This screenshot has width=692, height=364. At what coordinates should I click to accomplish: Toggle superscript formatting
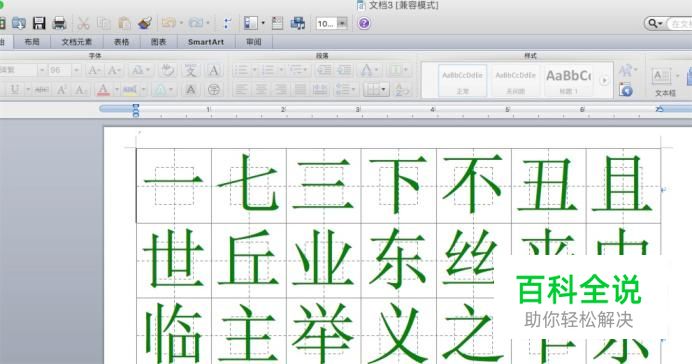(x=61, y=90)
